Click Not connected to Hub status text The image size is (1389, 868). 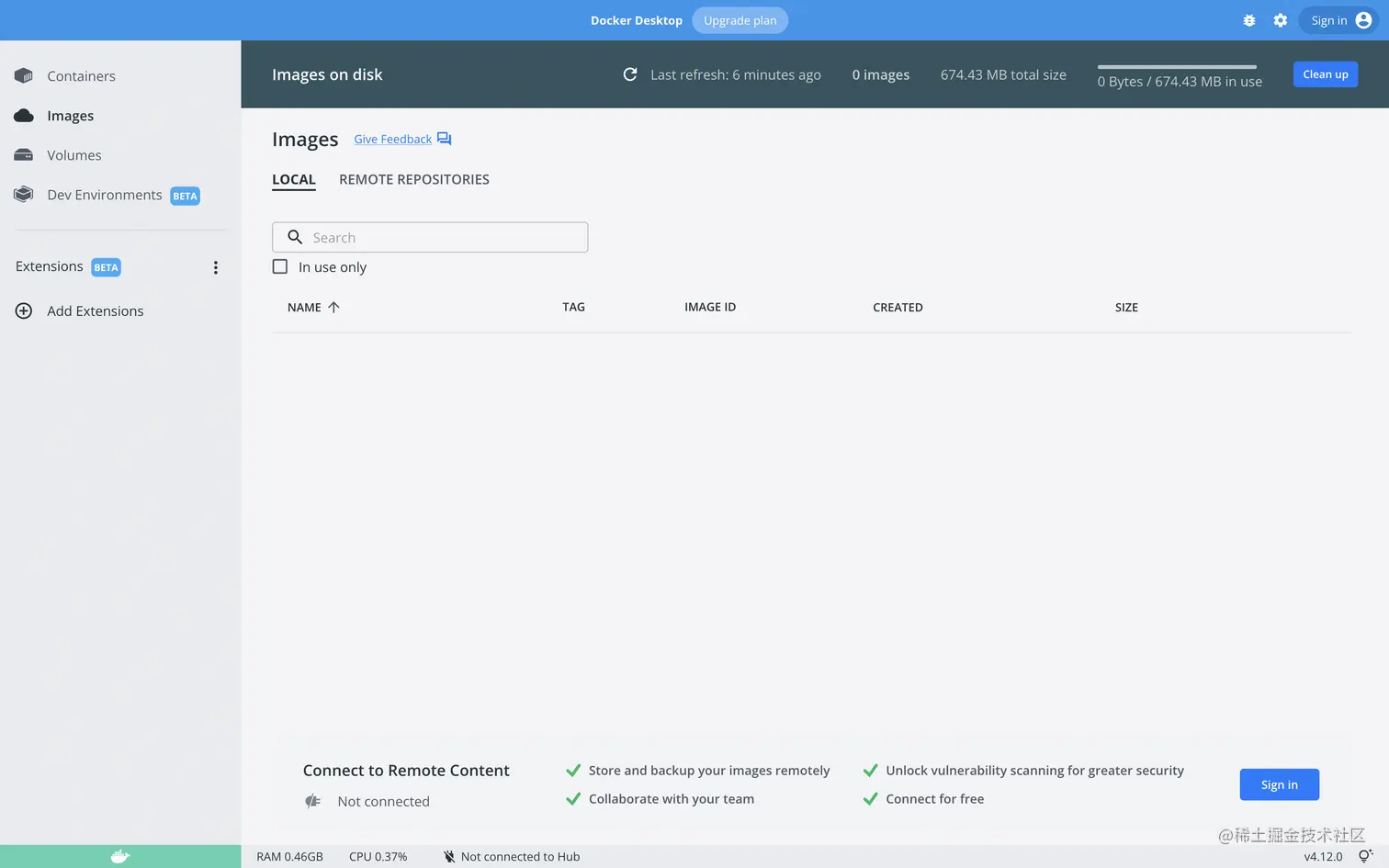[x=520, y=856]
